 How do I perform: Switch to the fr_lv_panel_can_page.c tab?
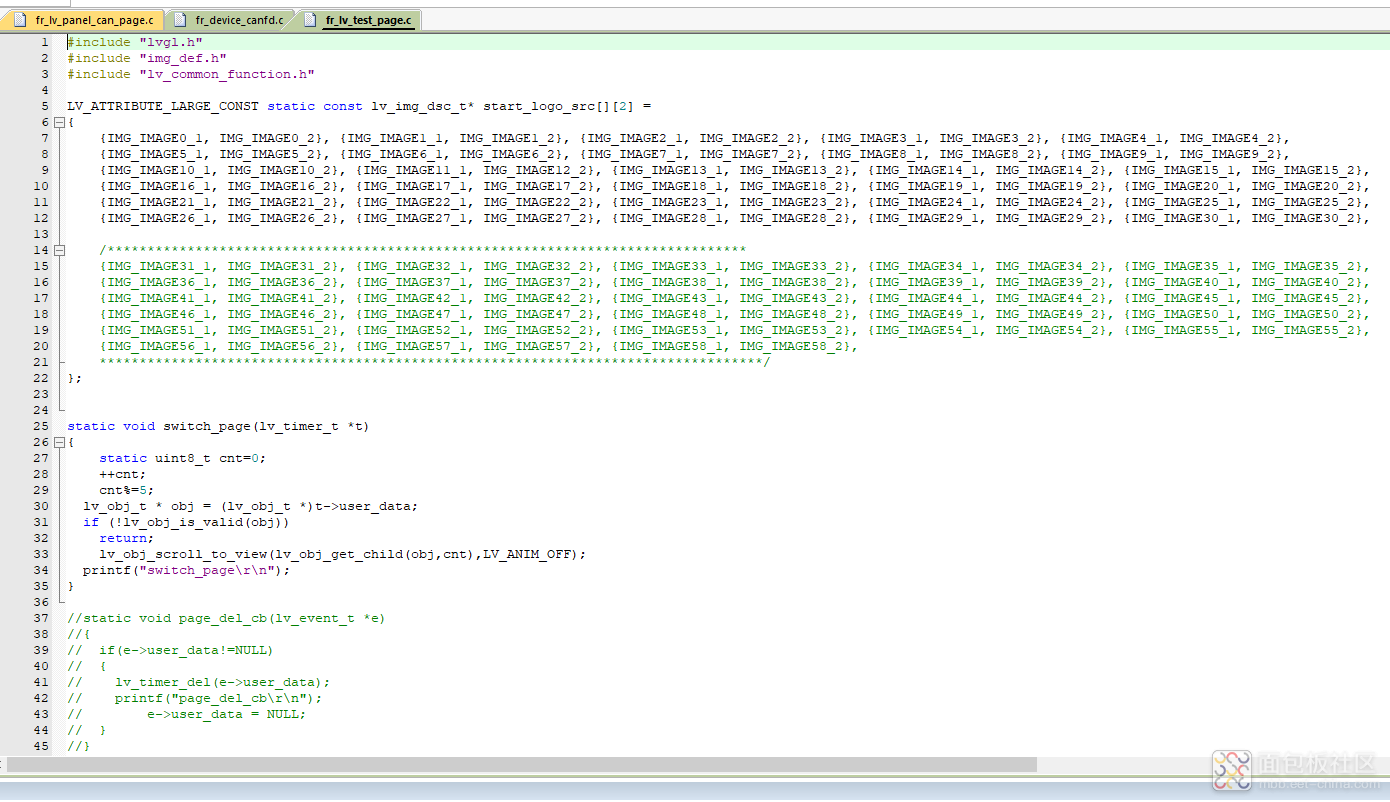tap(84, 20)
